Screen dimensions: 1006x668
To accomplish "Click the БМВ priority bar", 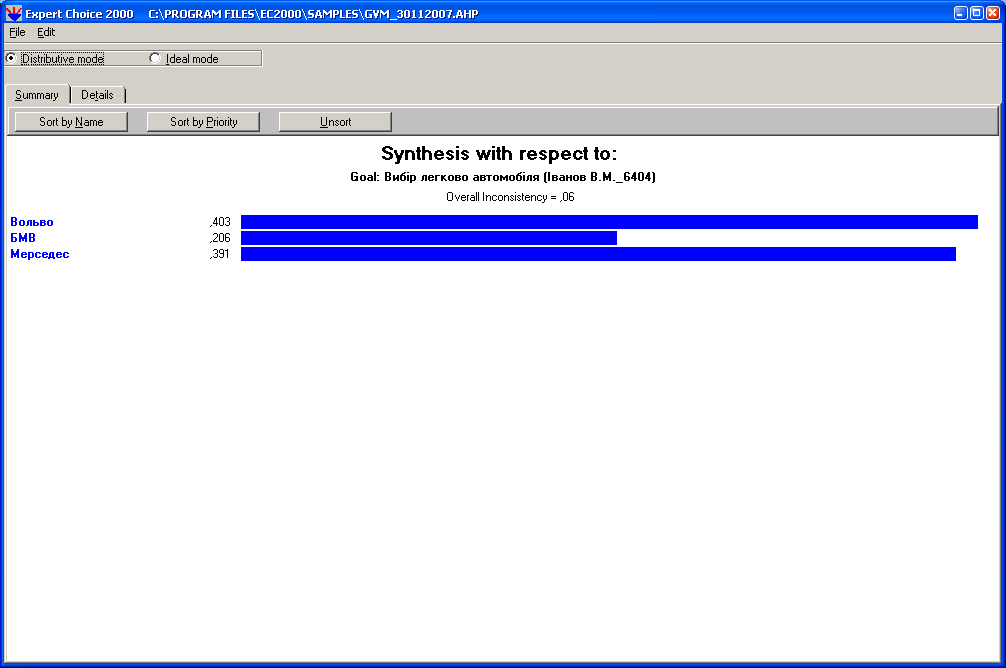I will [429, 238].
